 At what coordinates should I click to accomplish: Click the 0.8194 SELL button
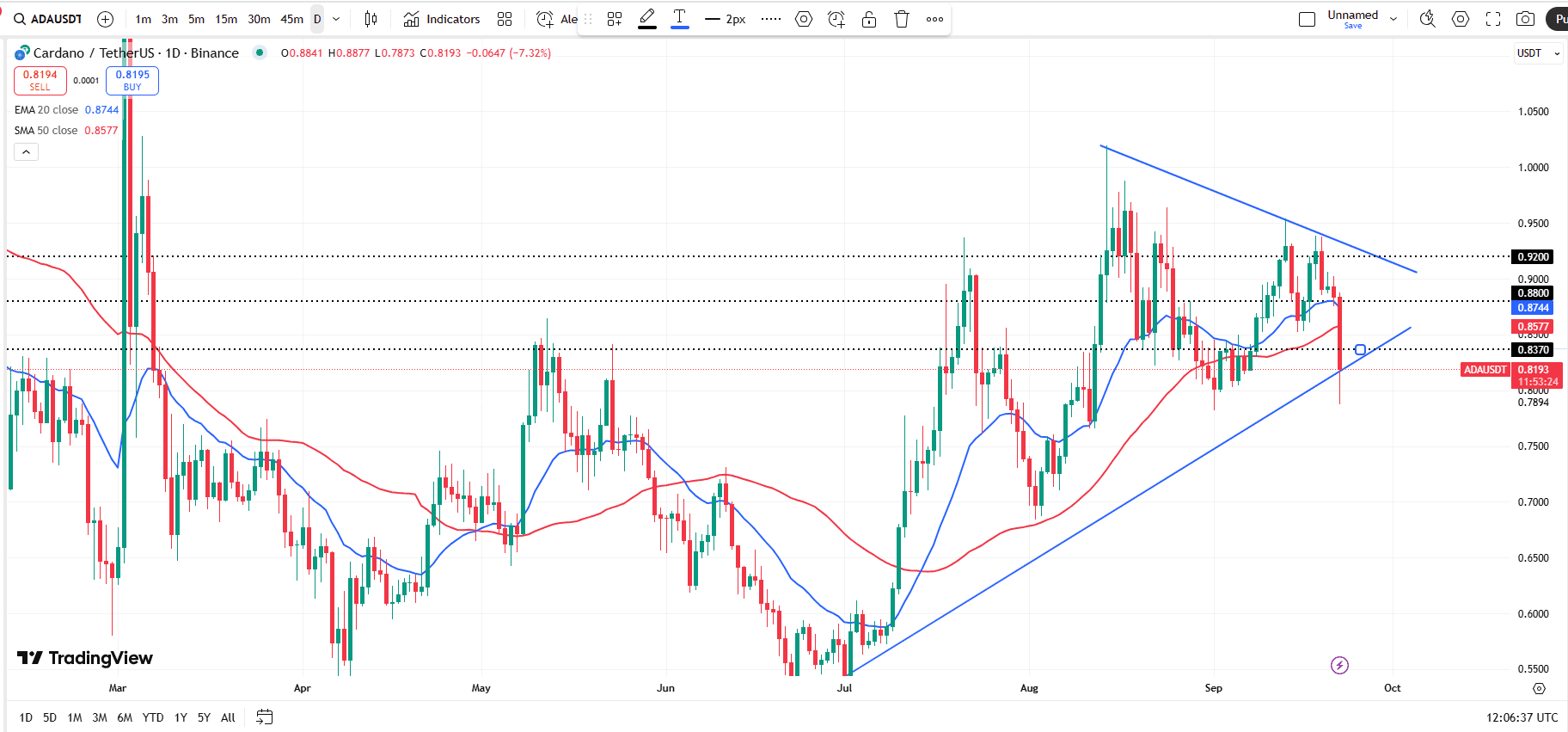pyautogui.click(x=40, y=80)
